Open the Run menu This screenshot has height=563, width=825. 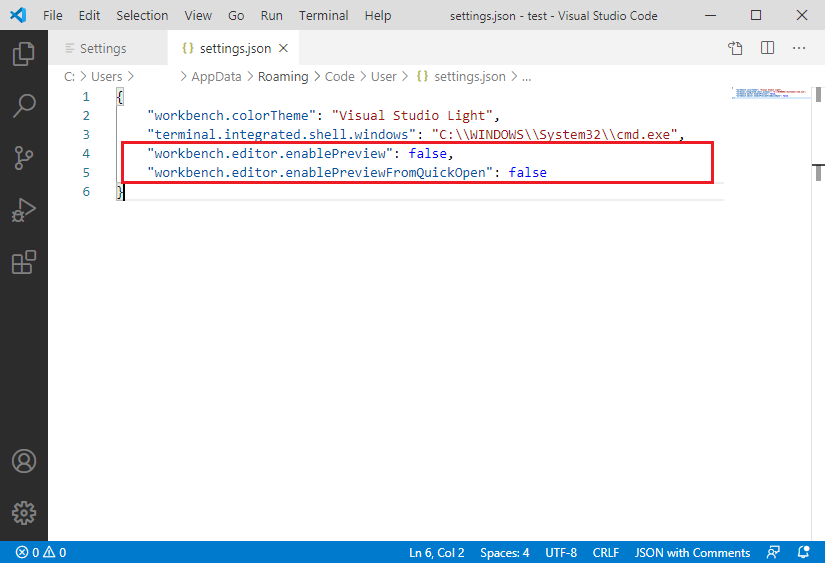(x=271, y=16)
